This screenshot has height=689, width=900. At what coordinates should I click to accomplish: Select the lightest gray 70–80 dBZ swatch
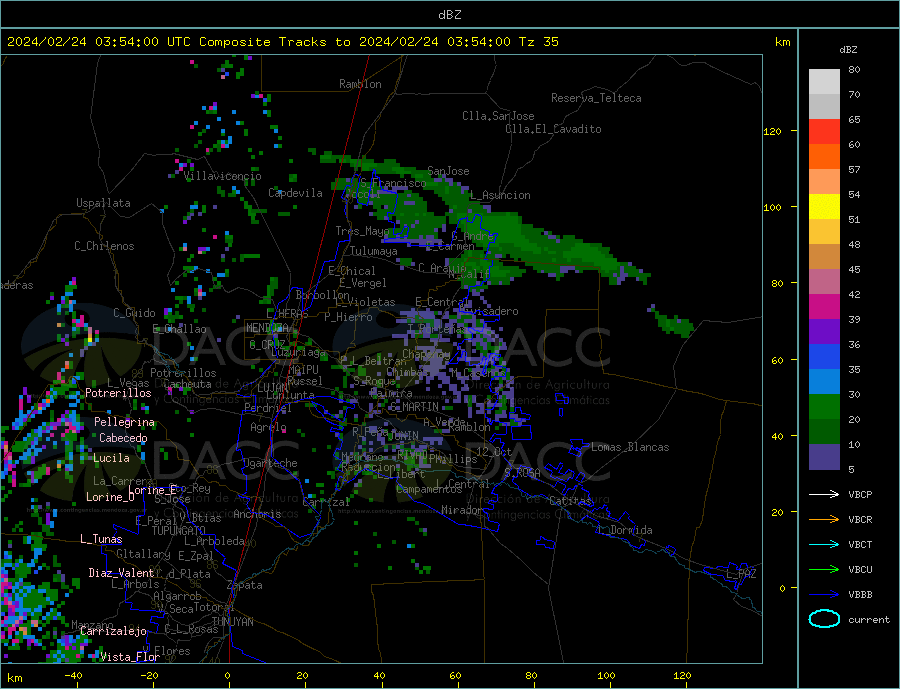[x=824, y=82]
